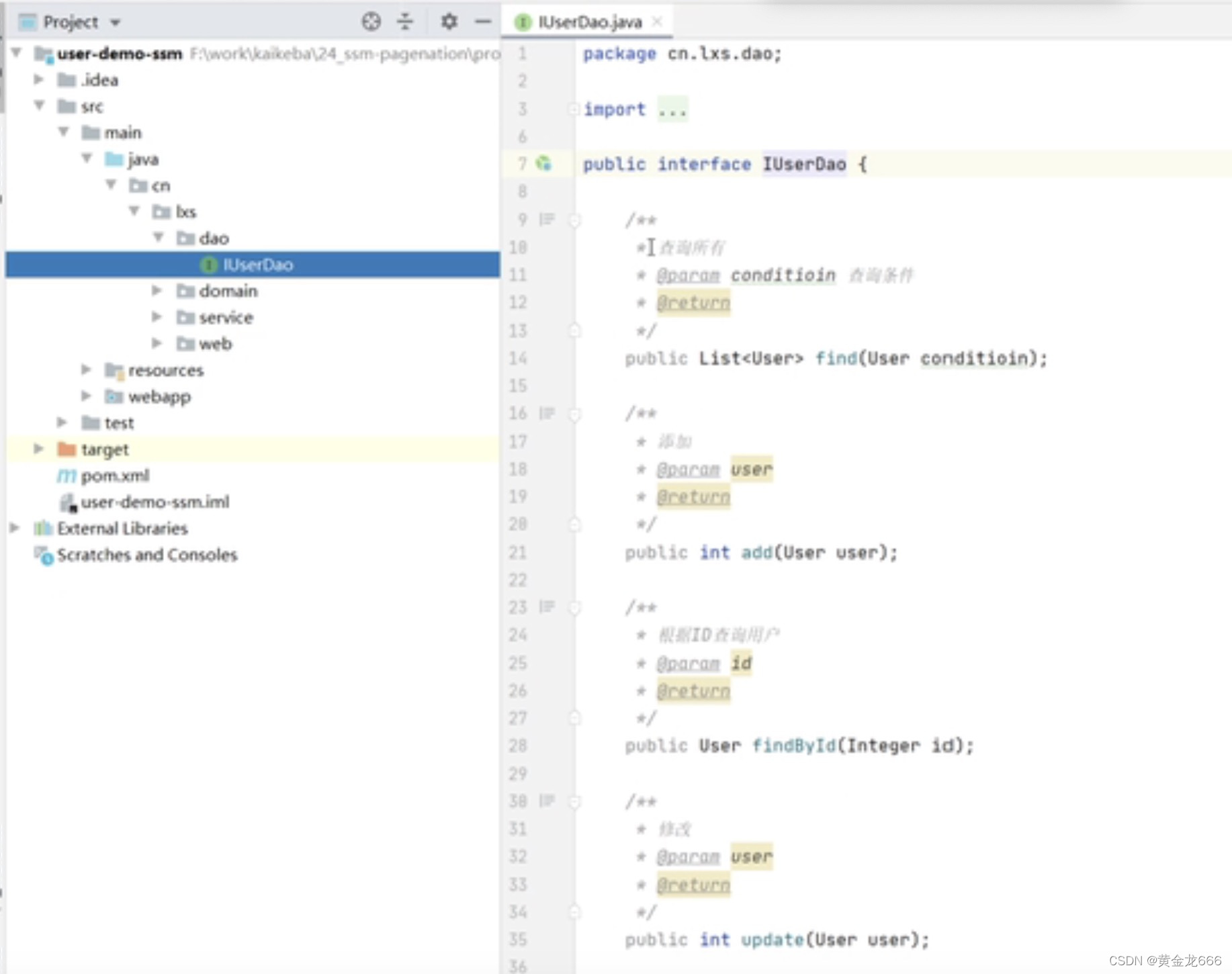Click the implementations gutter icon on line 7
Viewport: 1232px width, 974px height.
(544, 163)
